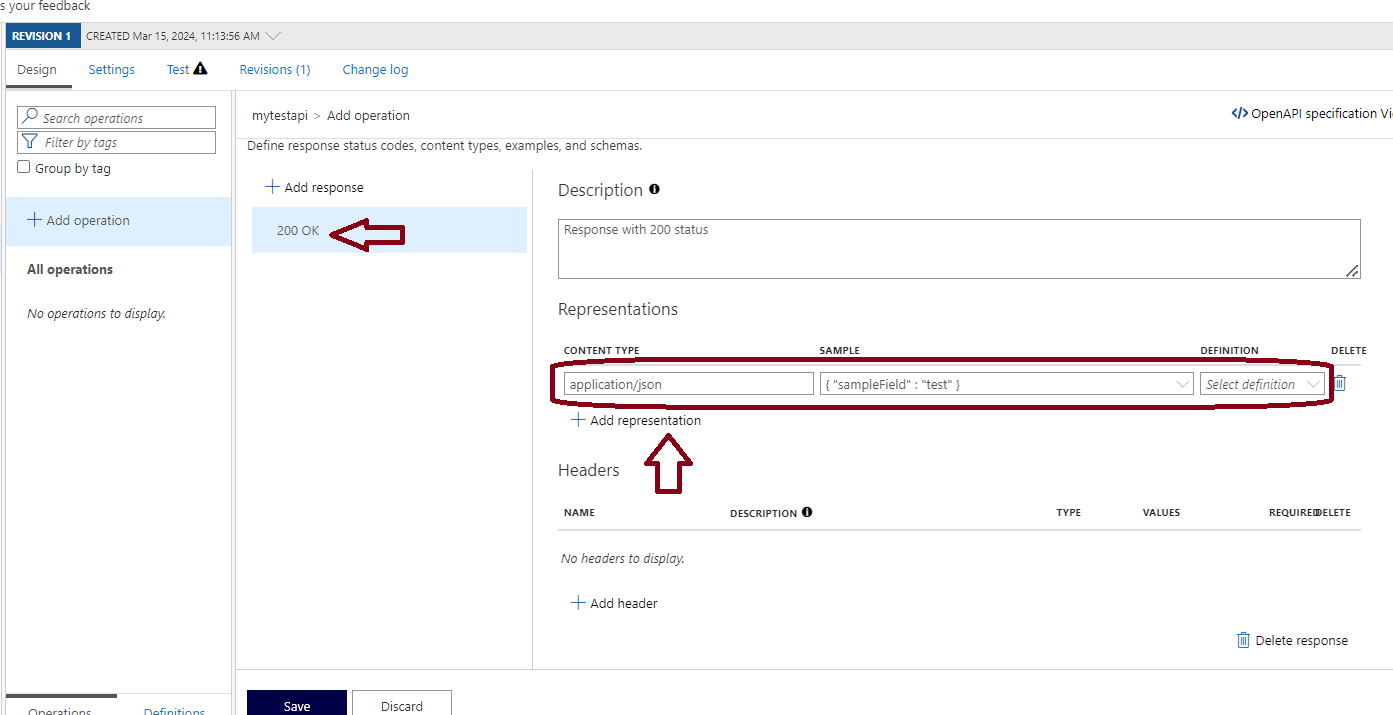Click the 'No operations to display.' text
Viewport: 1393px width, 715px height.
(96, 313)
